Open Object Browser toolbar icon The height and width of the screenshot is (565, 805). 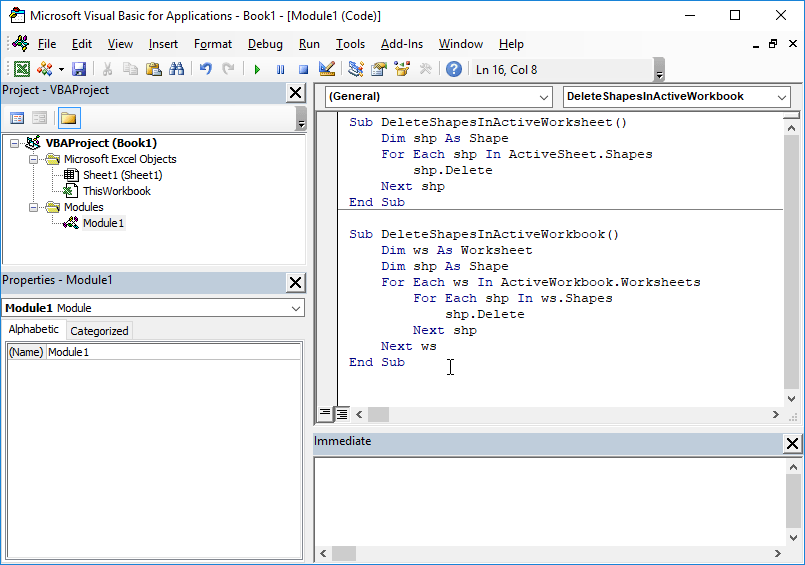point(402,69)
